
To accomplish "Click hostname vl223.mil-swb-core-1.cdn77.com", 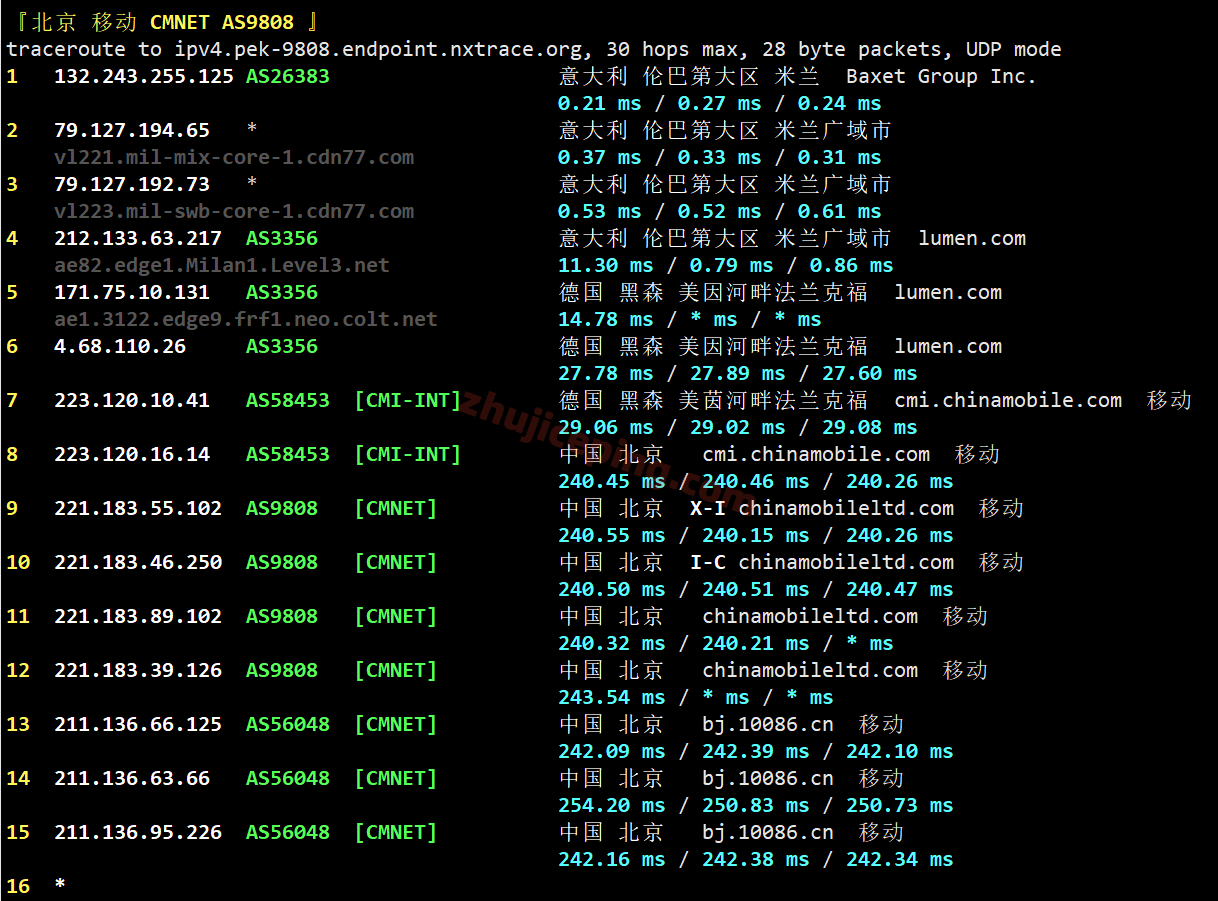I will tap(234, 211).
